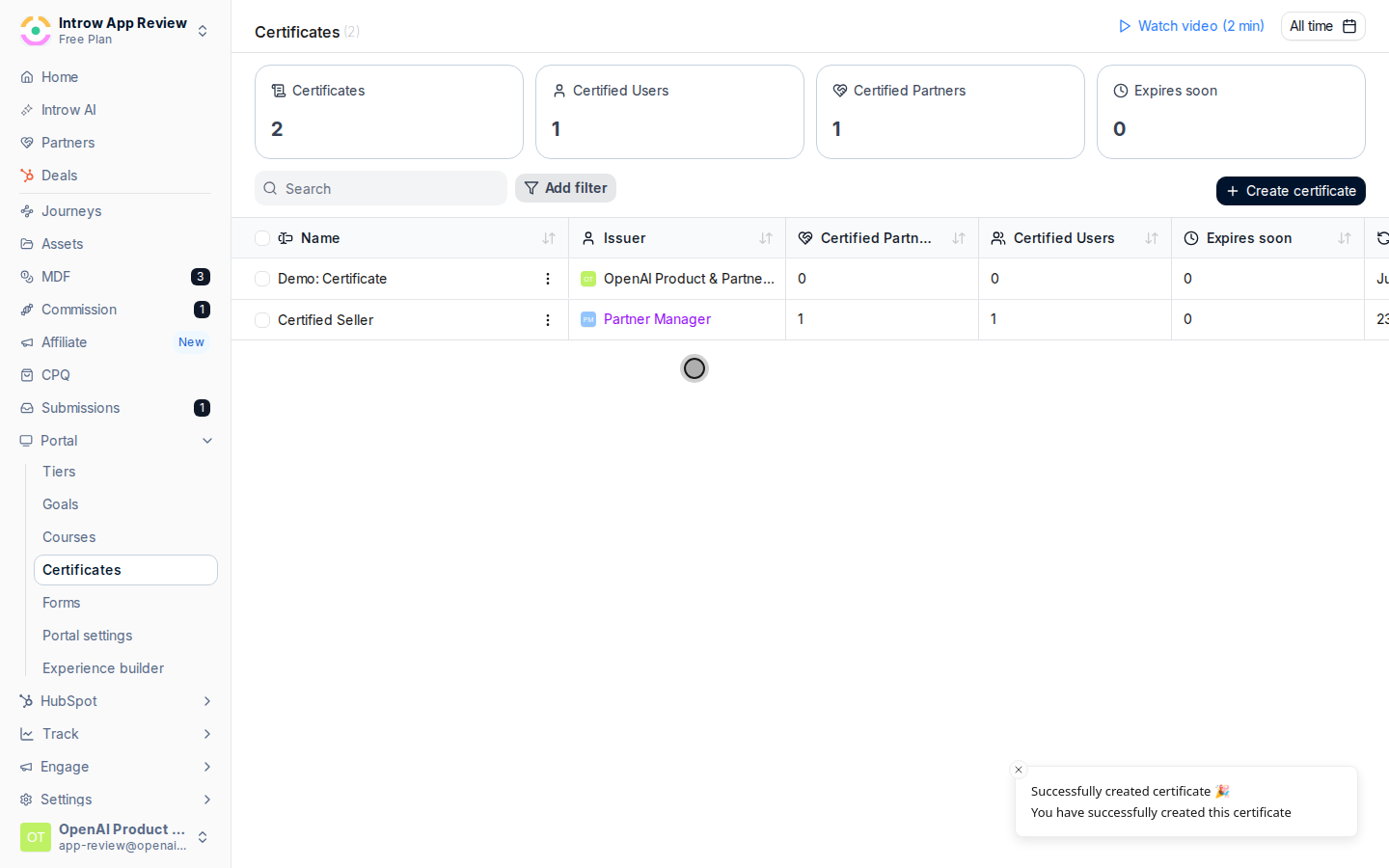Dismiss the success notification toast
The height and width of the screenshot is (868, 1389).
[x=1019, y=770]
